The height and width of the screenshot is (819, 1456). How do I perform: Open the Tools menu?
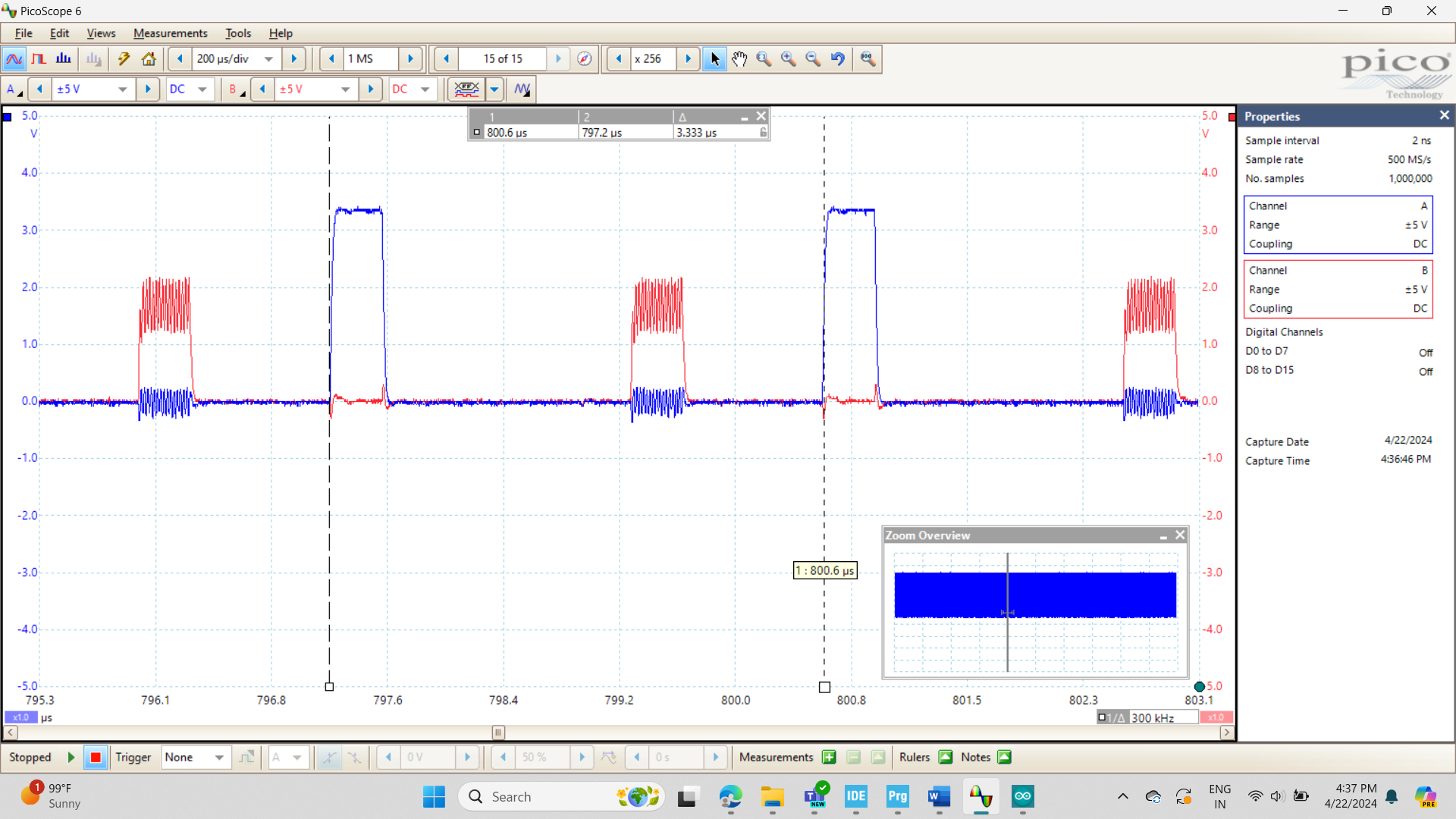[238, 33]
